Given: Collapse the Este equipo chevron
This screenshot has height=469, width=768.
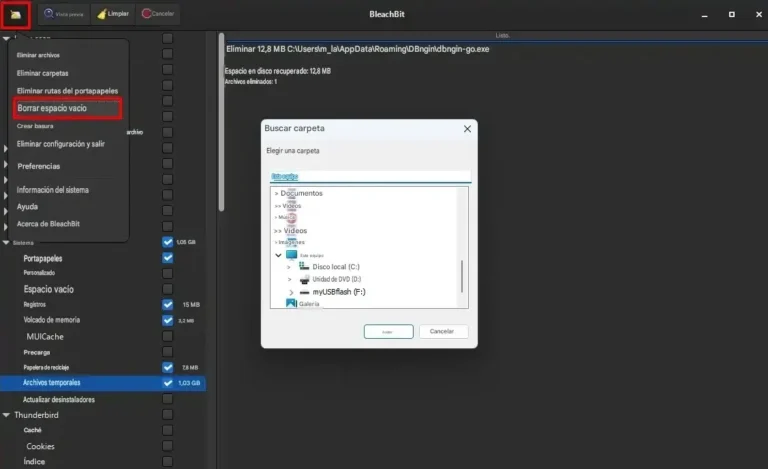Looking at the screenshot, I should click(278, 255).
